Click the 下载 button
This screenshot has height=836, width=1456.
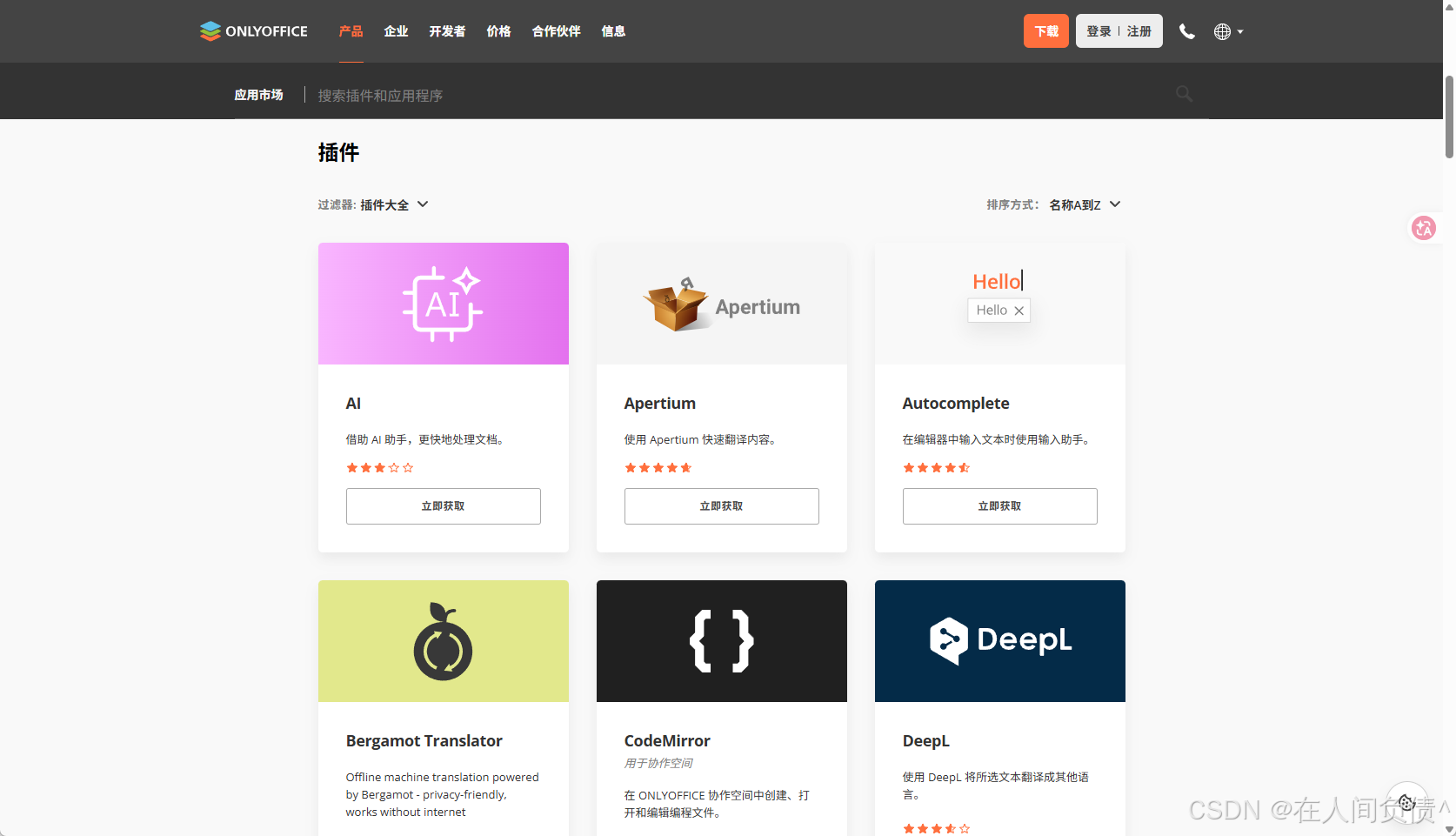pyautogui.click(x=1045, y=30)
